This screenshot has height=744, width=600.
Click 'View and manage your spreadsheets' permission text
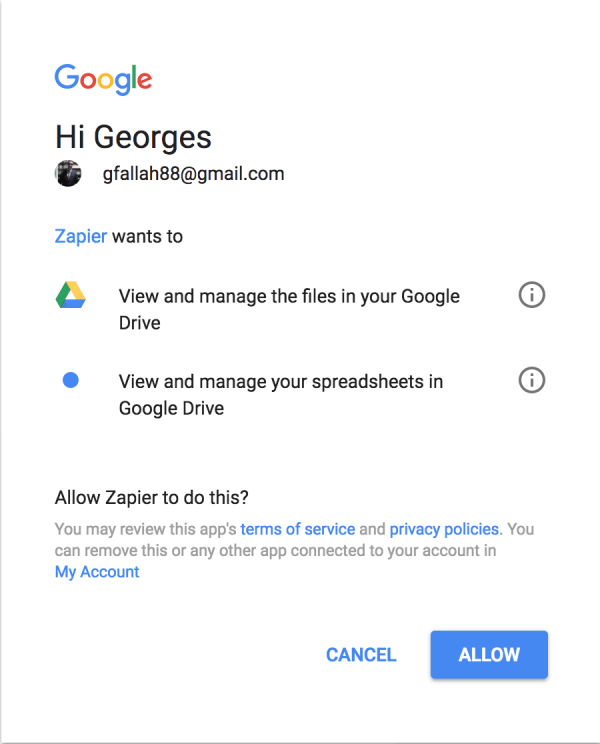tap(281, 395)
